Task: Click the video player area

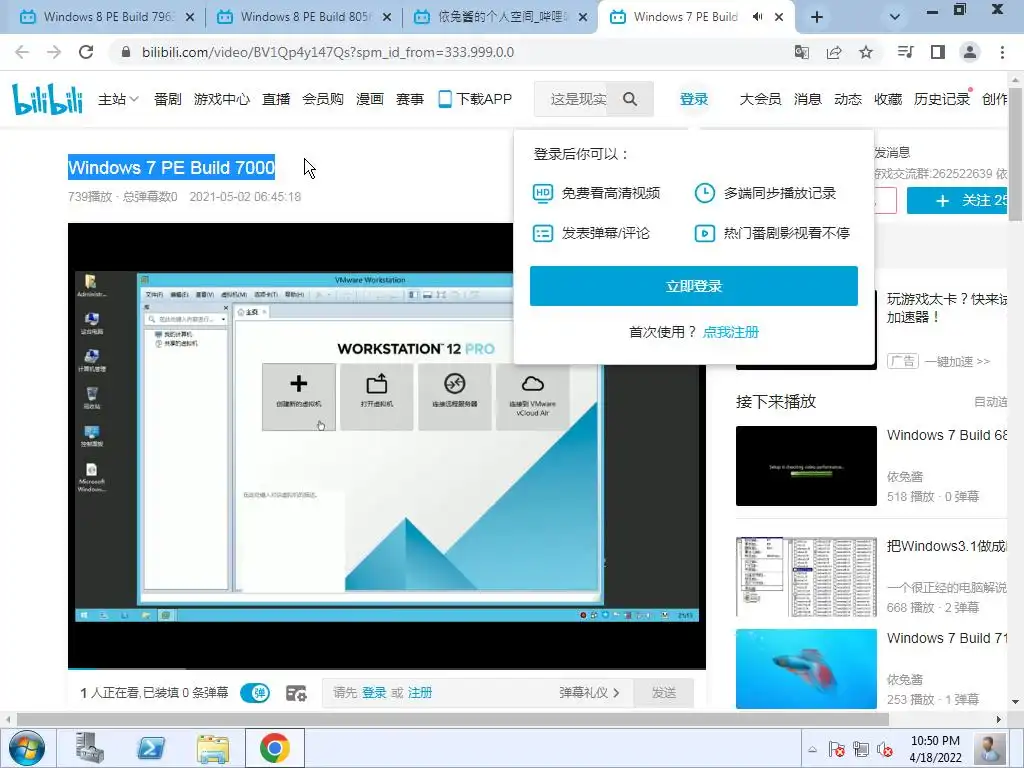Action: click(x=387, y=446)
